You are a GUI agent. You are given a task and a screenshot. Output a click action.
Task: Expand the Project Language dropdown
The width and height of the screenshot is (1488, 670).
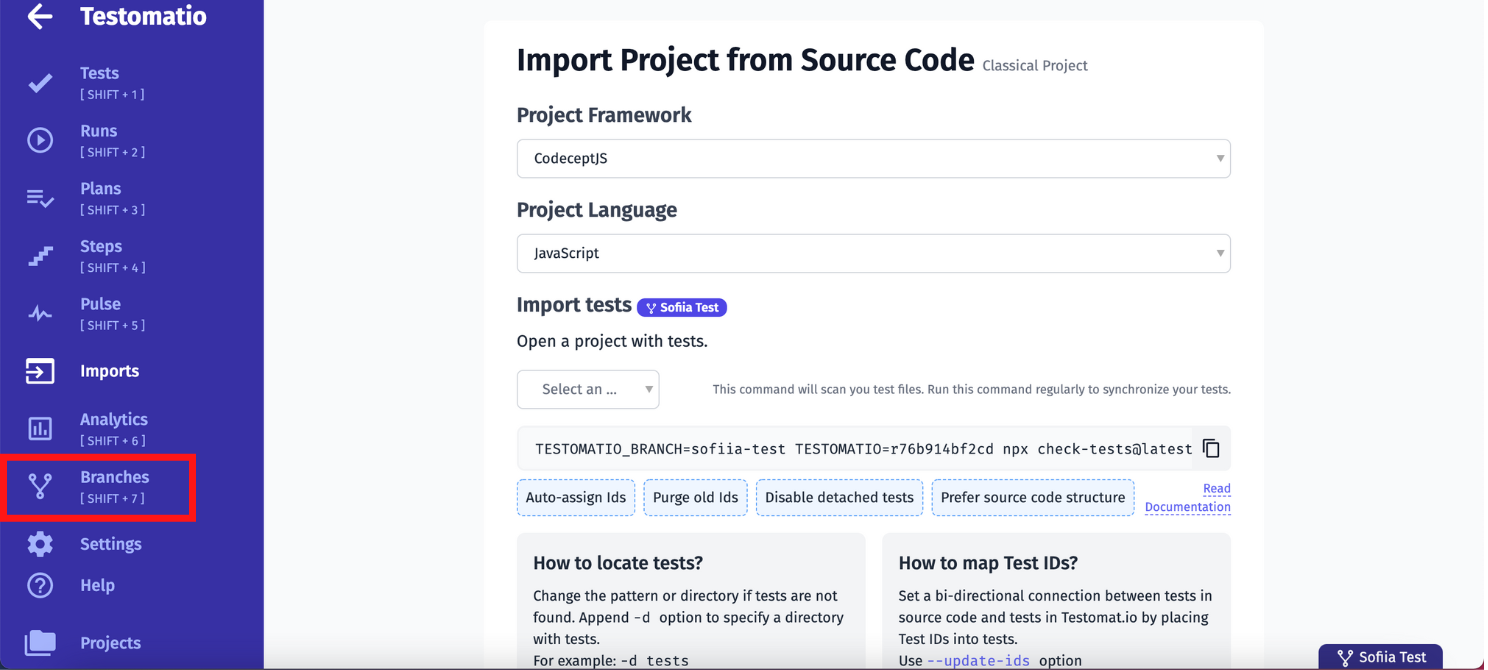[872, 253]
